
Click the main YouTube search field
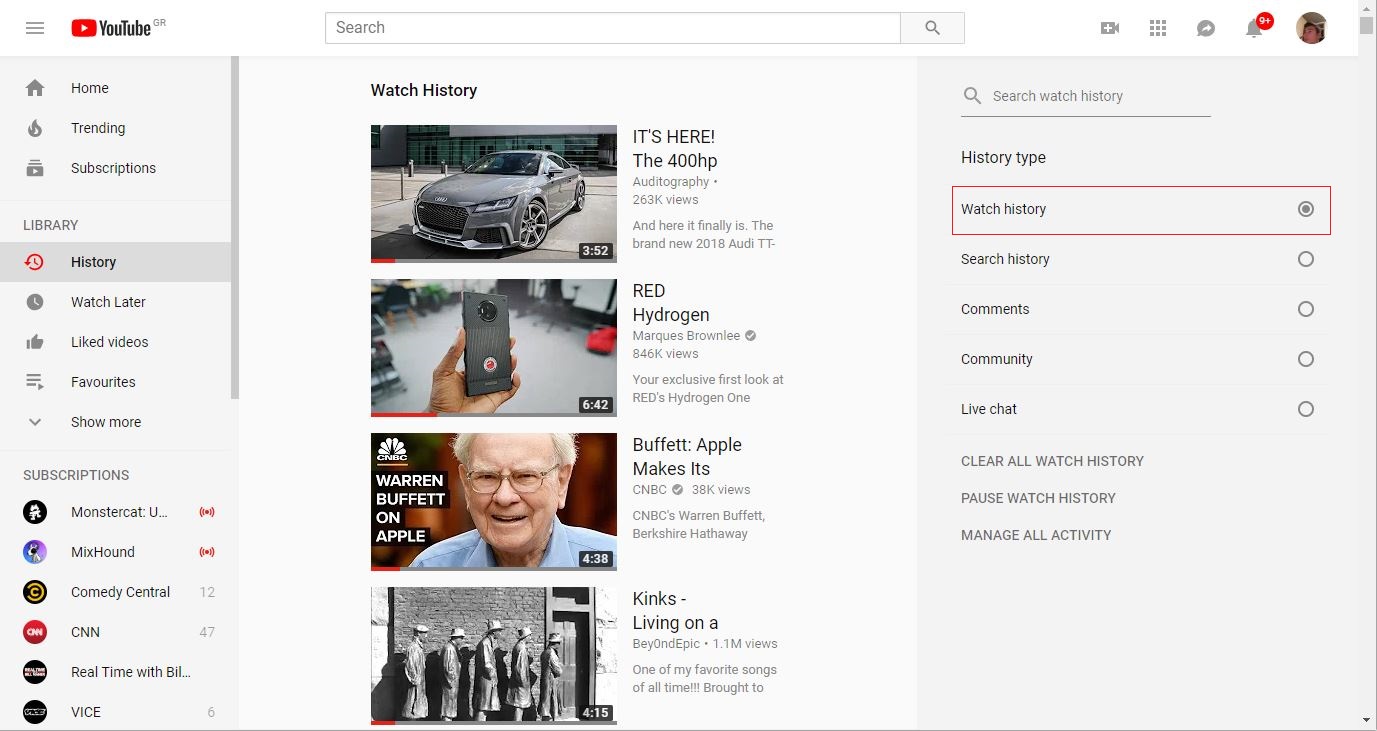613,28
